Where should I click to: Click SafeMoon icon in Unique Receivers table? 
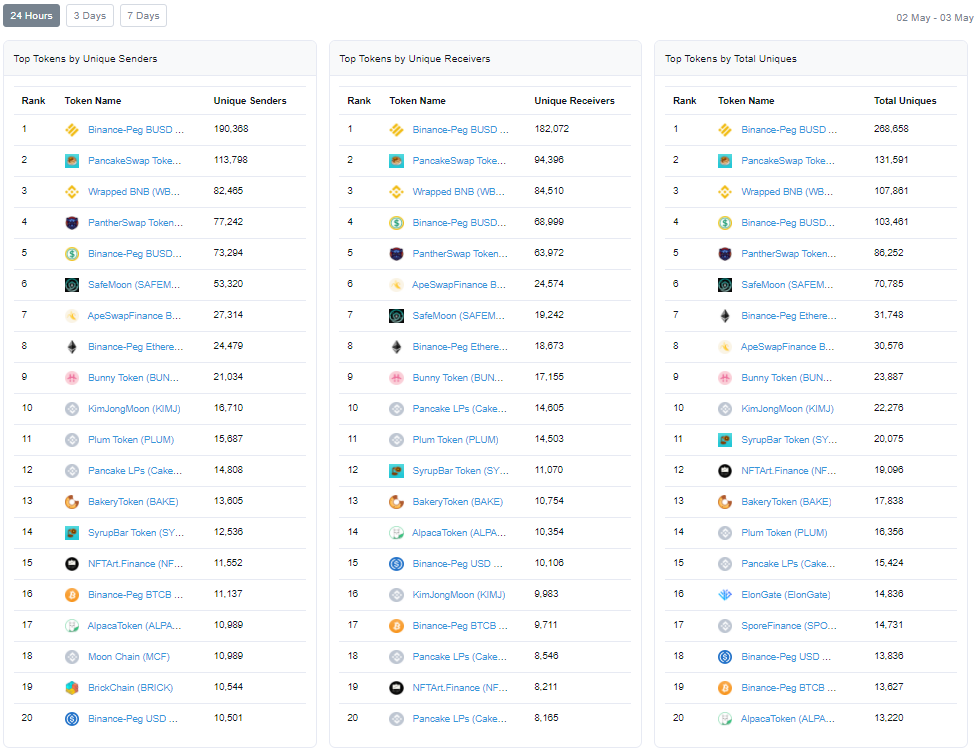[396, 316]
